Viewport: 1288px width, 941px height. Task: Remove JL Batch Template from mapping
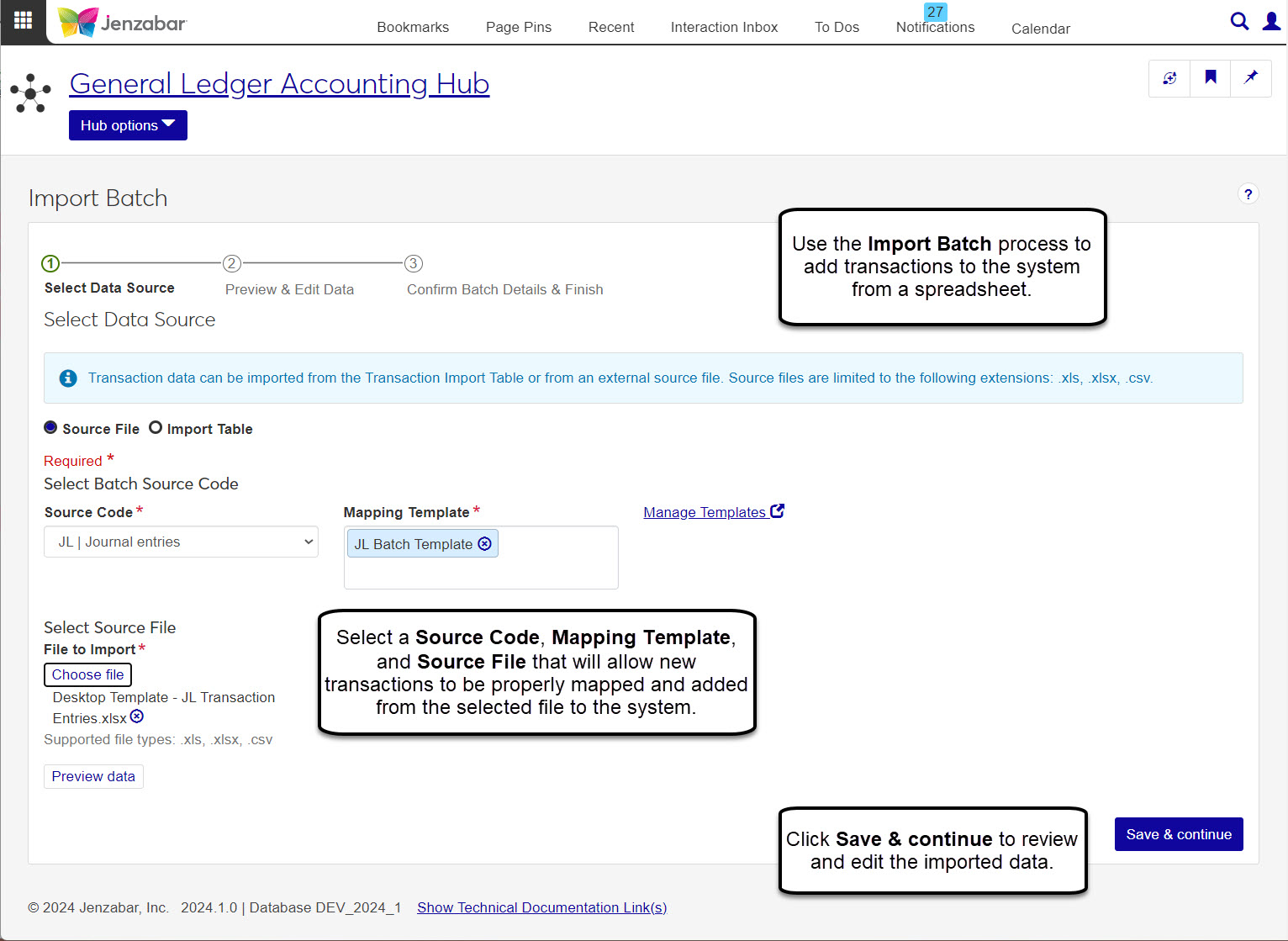485,544
